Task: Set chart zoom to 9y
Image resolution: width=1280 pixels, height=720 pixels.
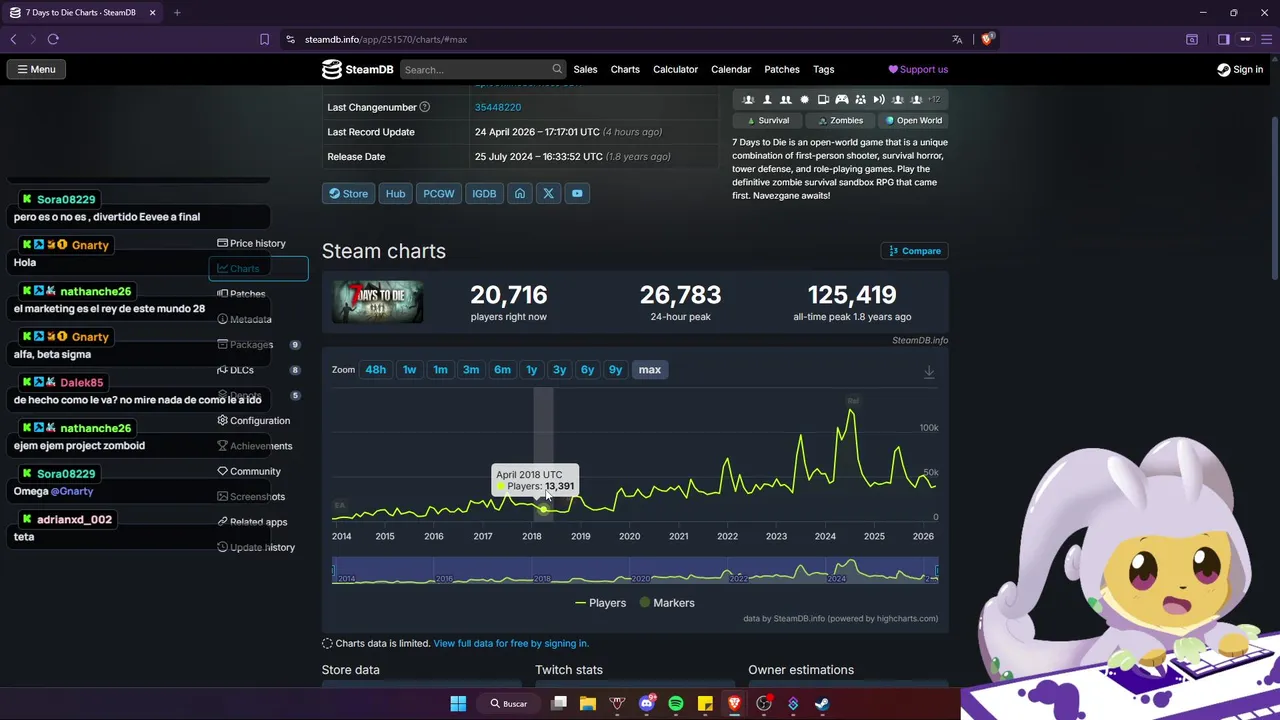Action: click(615, 370)
